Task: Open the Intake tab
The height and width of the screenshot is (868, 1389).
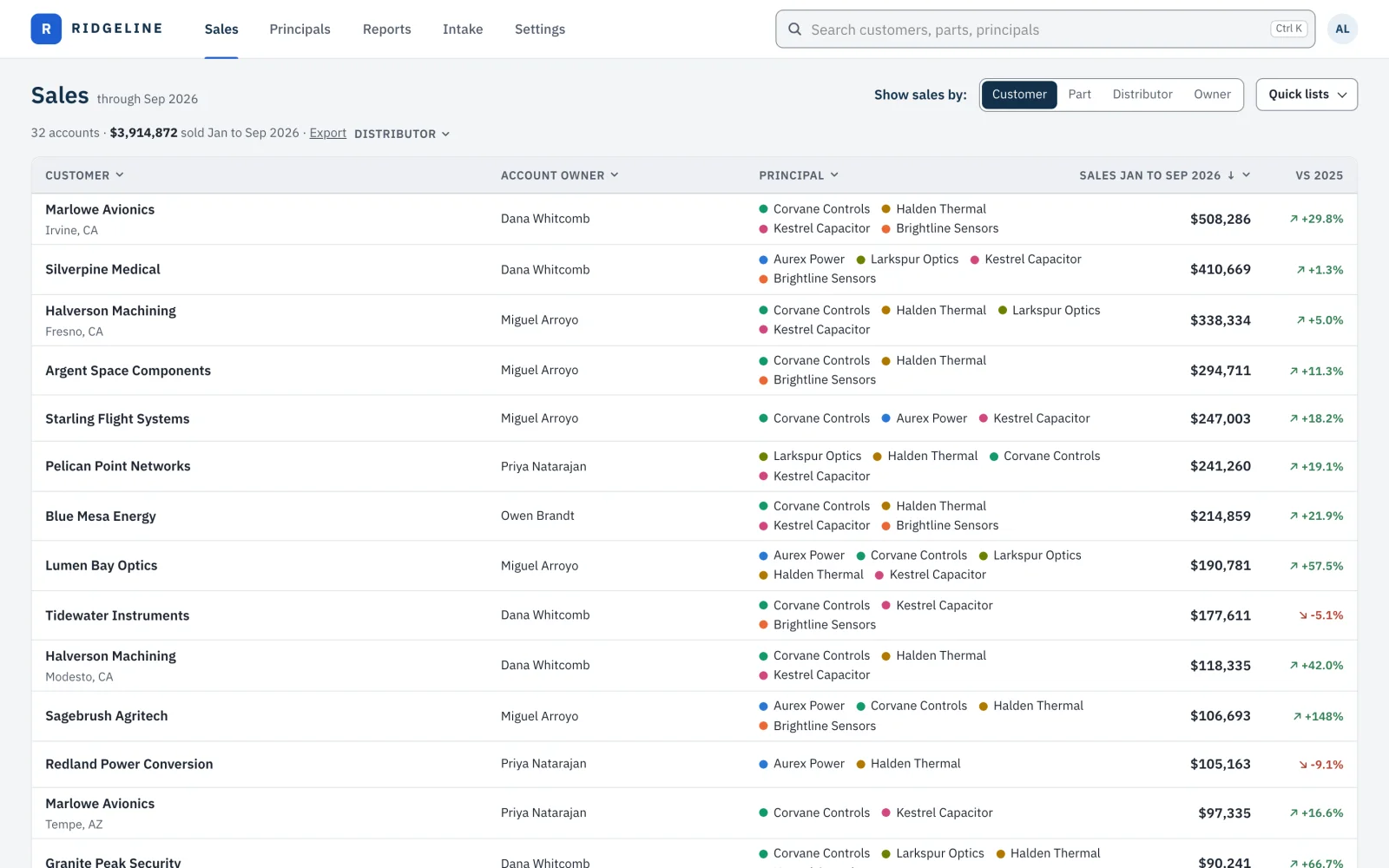Action: click(x=463, y=30)
